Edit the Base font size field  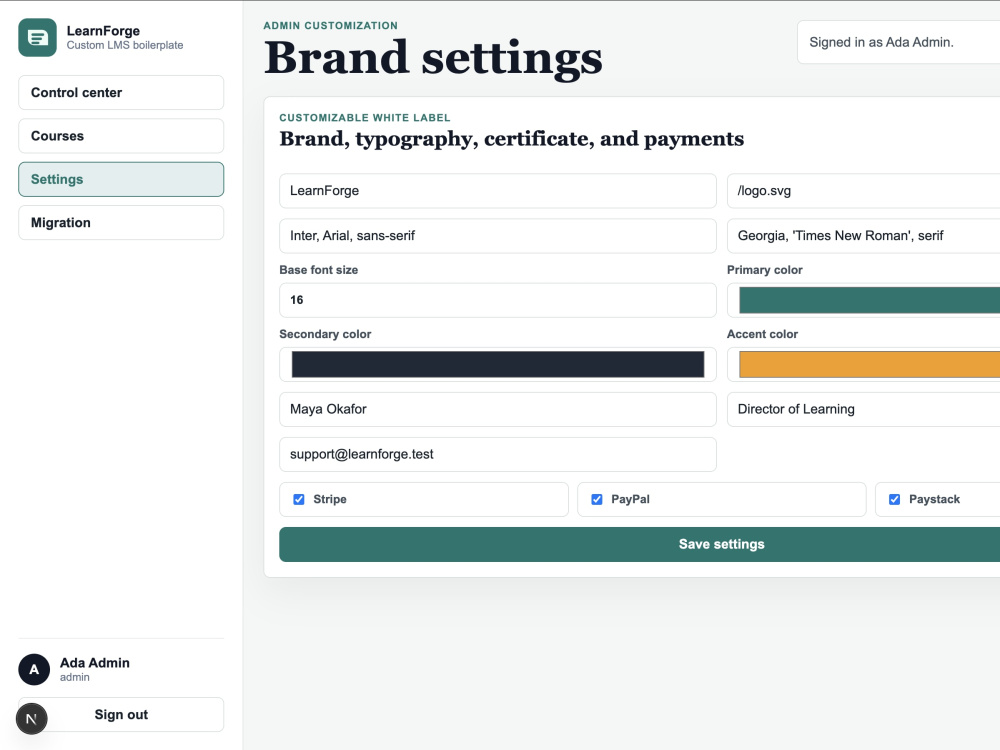(x=498, y=300)
